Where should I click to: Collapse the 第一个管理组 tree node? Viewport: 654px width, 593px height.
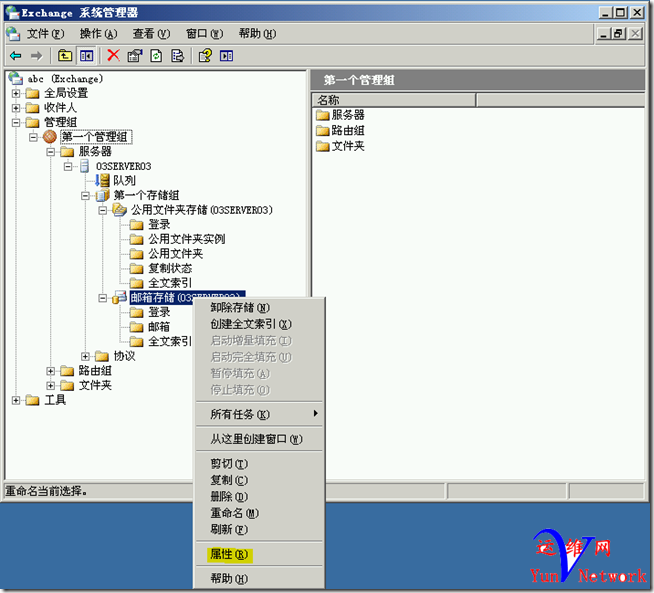pyautogui.click(x=33, y=137)
